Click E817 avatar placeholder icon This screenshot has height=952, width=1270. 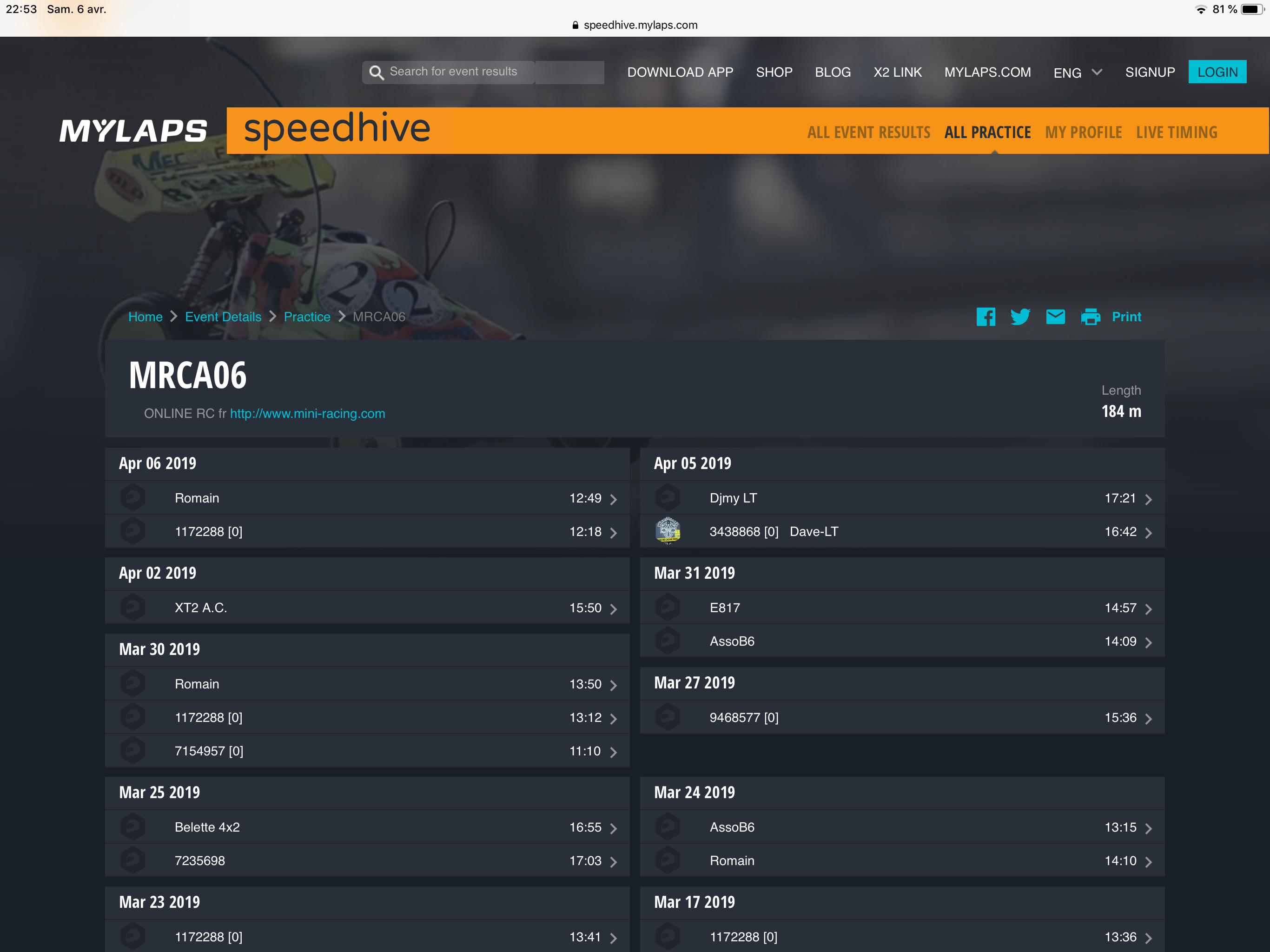click(x=668, y=607)
